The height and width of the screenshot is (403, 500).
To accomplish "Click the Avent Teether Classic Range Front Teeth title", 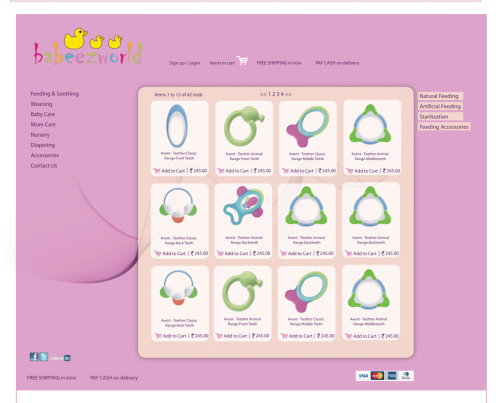I will (179, 156).
